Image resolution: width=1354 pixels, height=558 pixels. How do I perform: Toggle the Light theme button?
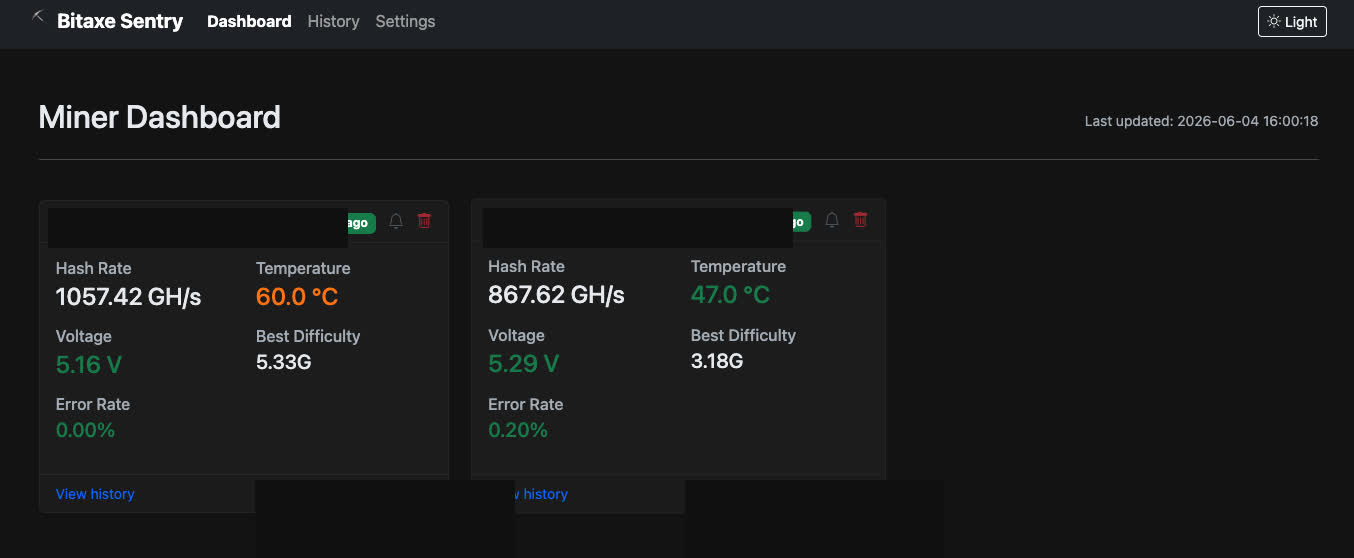pos(1292,21)
